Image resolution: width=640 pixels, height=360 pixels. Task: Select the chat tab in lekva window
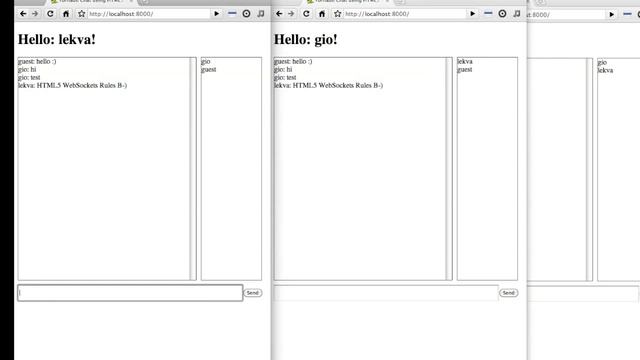(x=90, y=2)
